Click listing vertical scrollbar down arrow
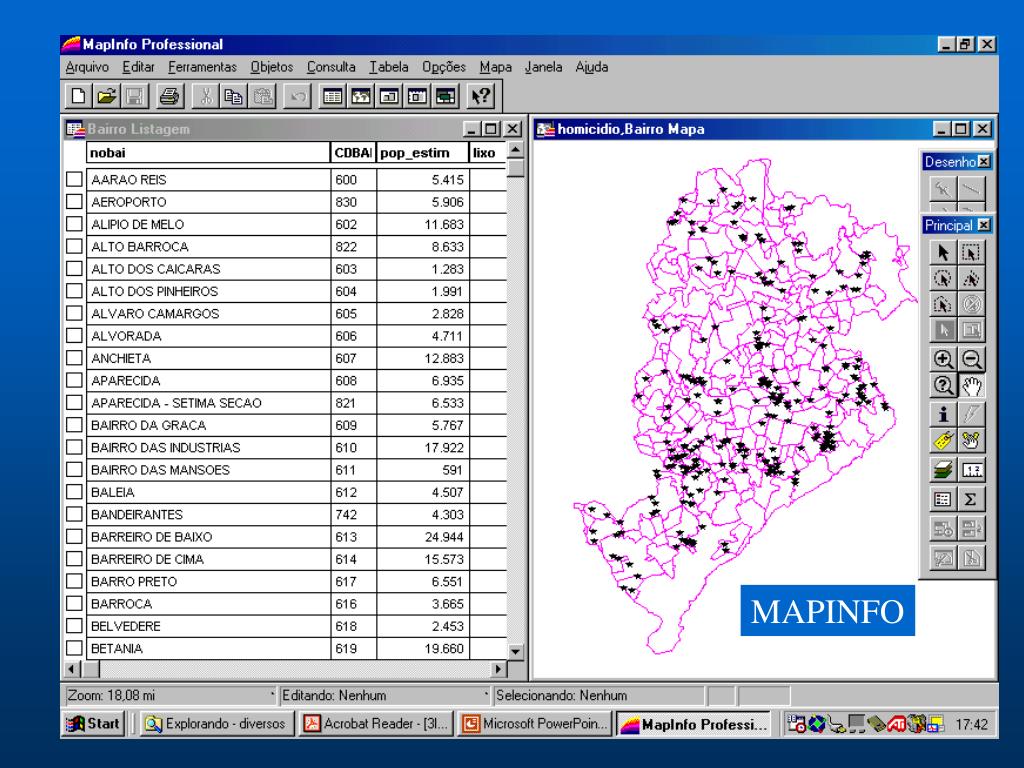1024x768 pixels. click(x=515, y=652)
